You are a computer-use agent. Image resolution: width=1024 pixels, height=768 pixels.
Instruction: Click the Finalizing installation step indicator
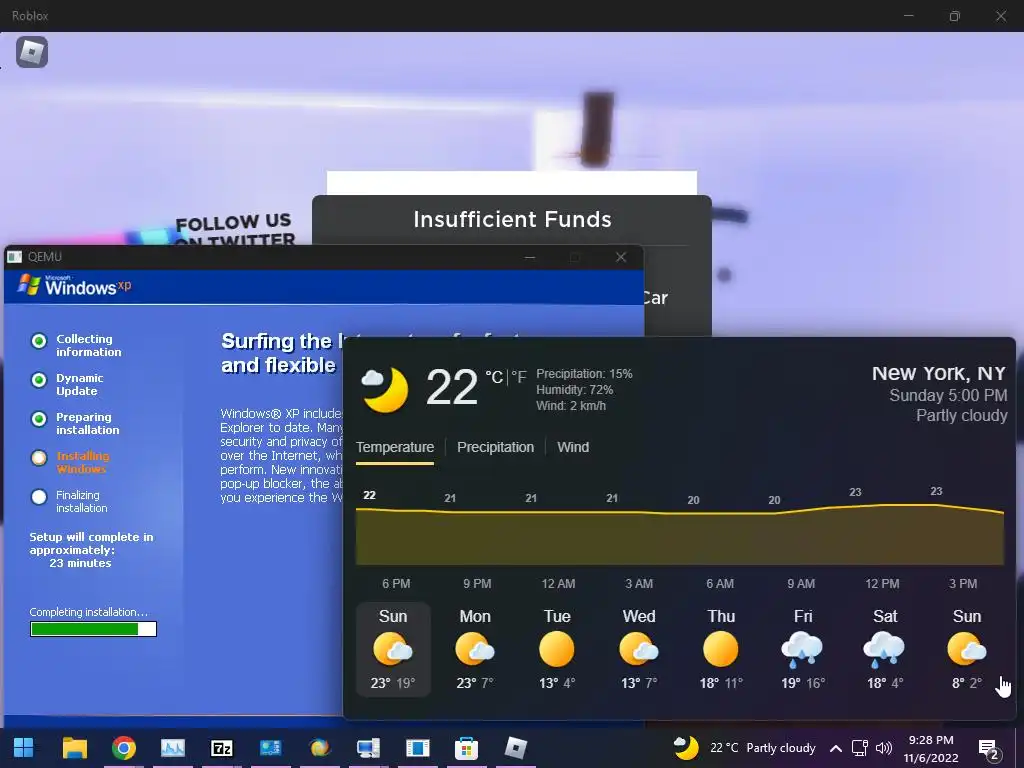(x=39, y=497)
